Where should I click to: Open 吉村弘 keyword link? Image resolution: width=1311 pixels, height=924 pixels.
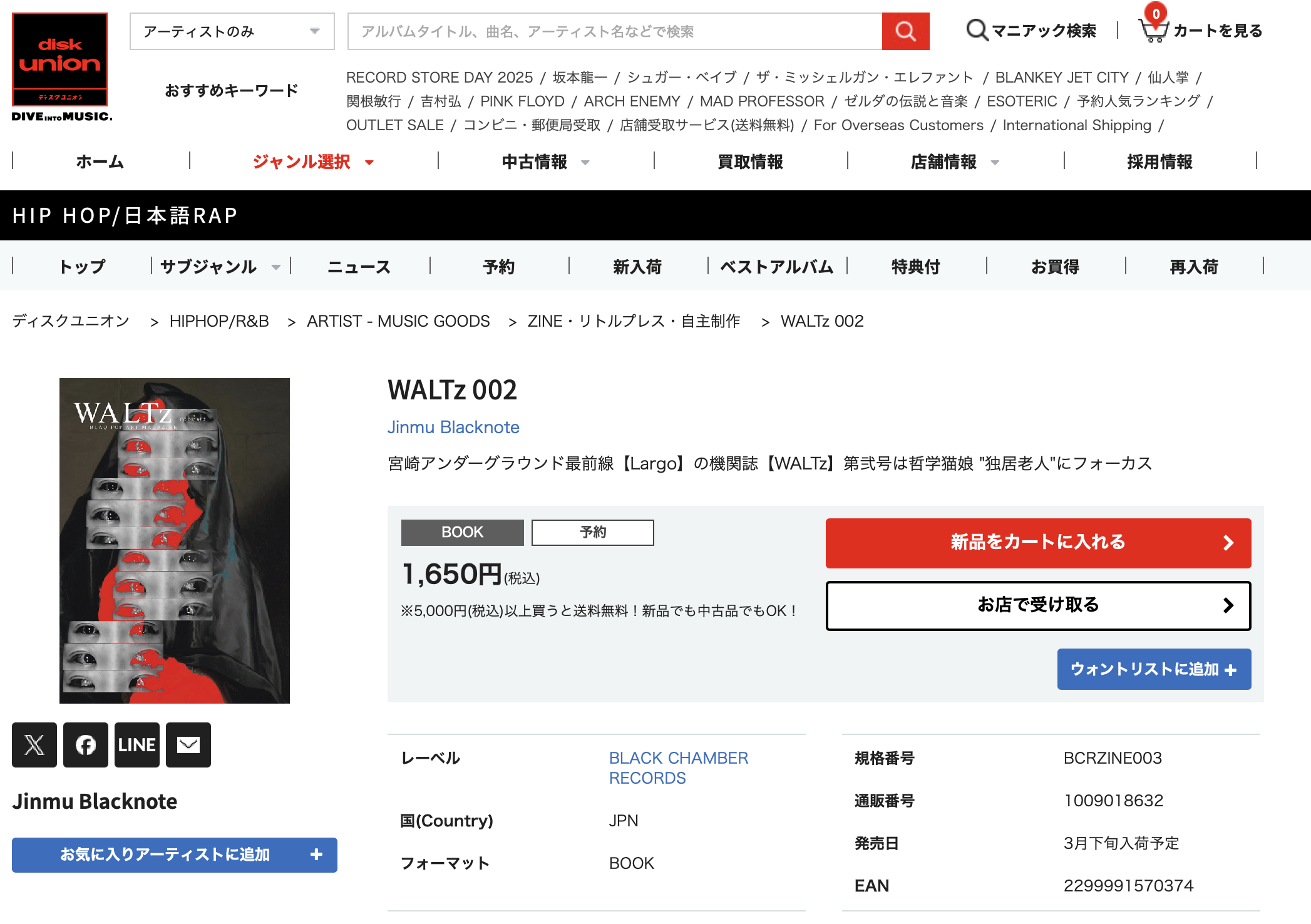[x=441, y=101]
